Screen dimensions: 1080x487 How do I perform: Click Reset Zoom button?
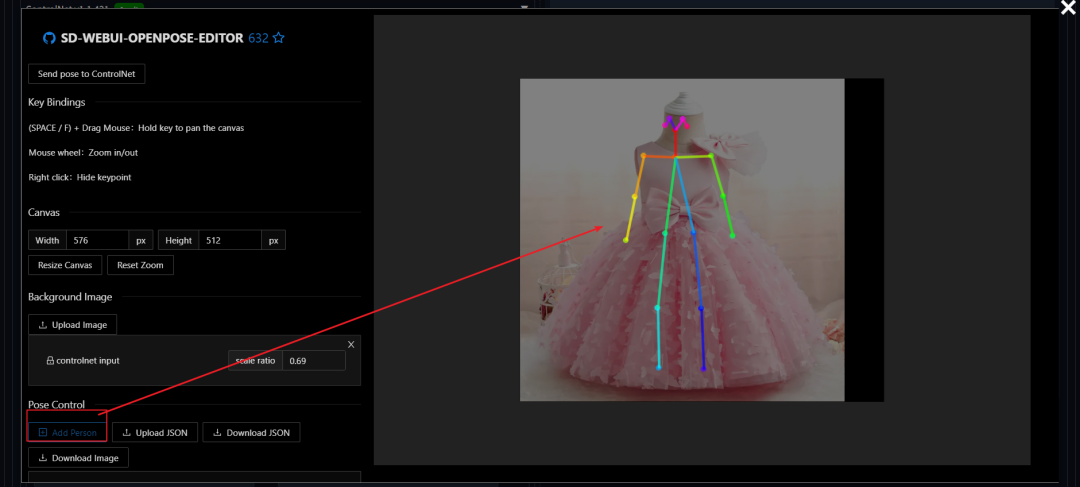click(141, 265)
